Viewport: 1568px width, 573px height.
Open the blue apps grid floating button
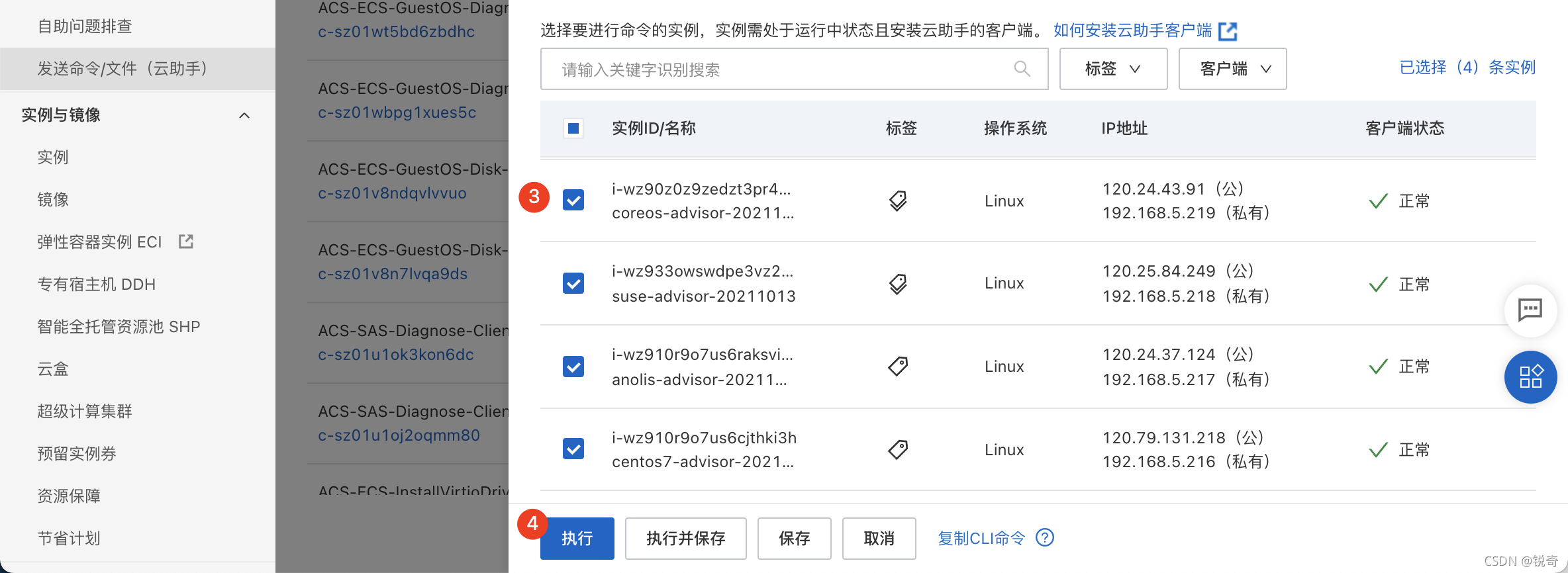(1530, 377)
